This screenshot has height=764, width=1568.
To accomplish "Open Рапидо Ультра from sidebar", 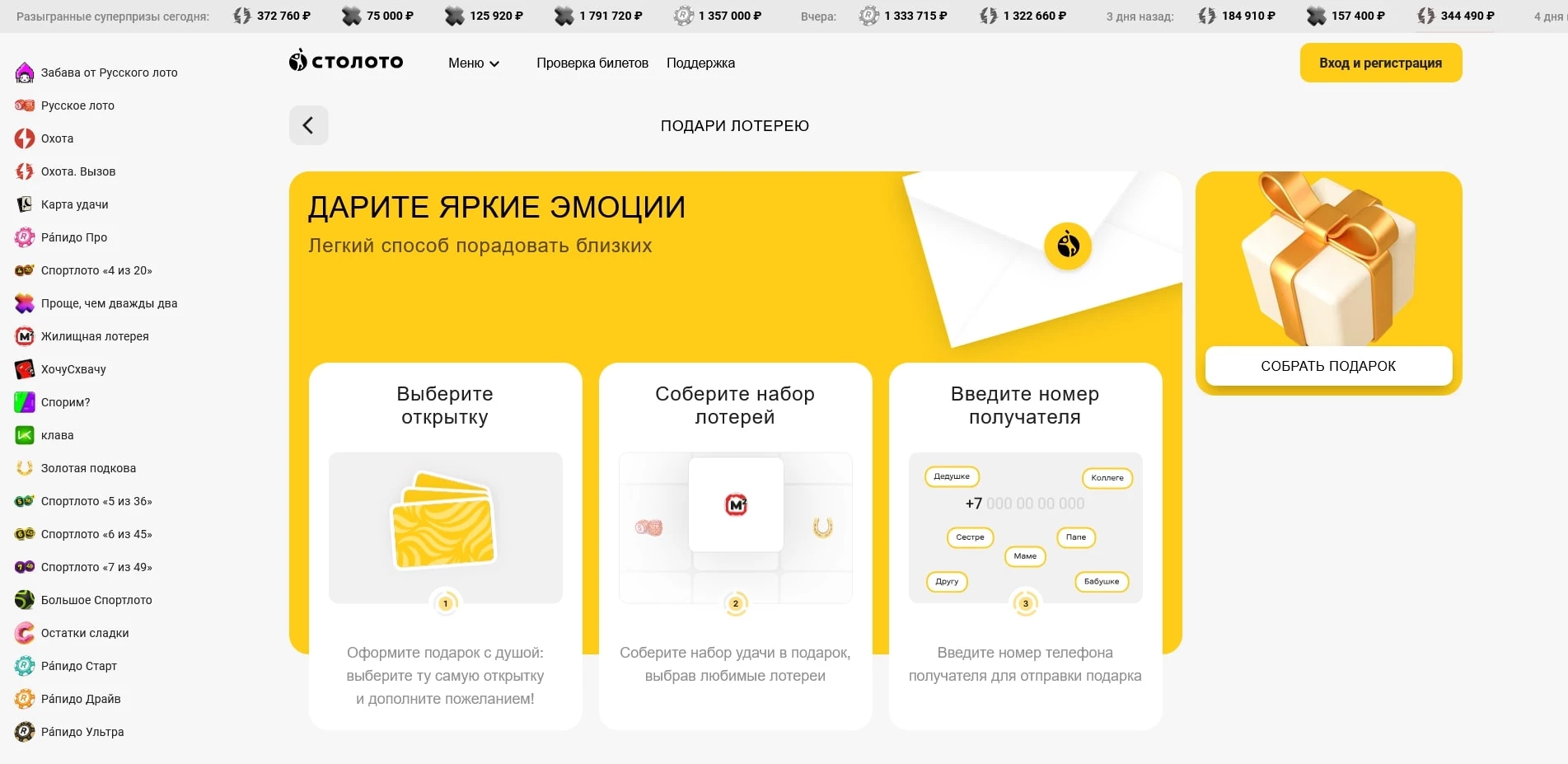I will pyautogui.click(x=82, y=732).
